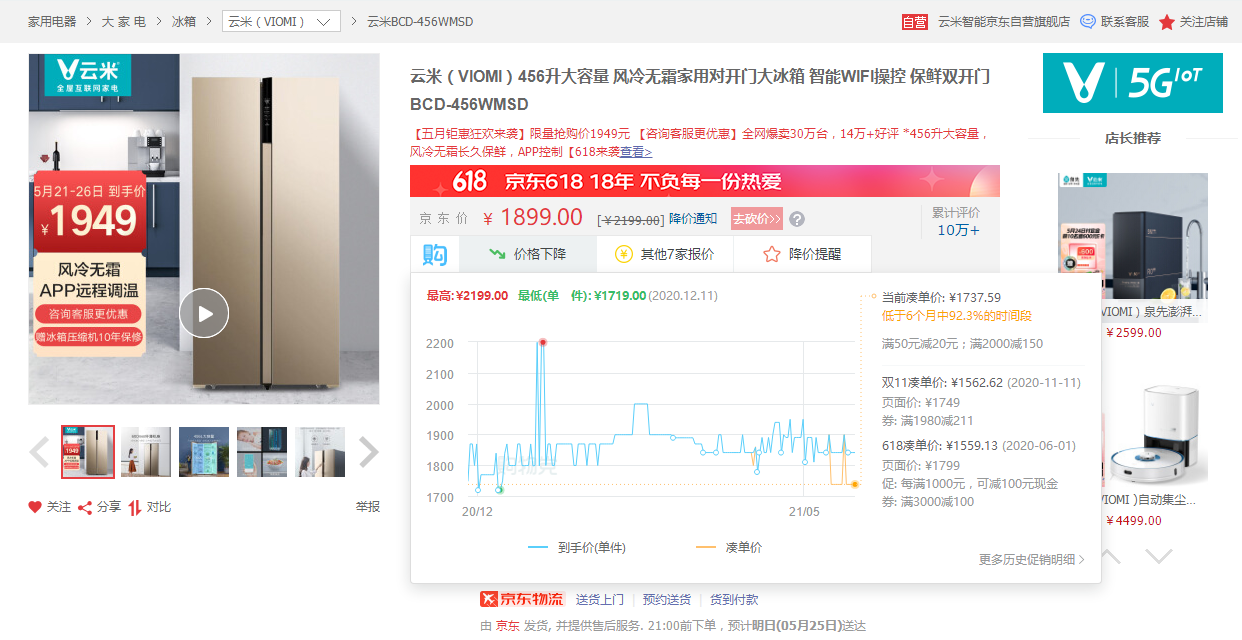Click the 对比 compare icon
1242x640 pixels.
[x=135, y=507]
